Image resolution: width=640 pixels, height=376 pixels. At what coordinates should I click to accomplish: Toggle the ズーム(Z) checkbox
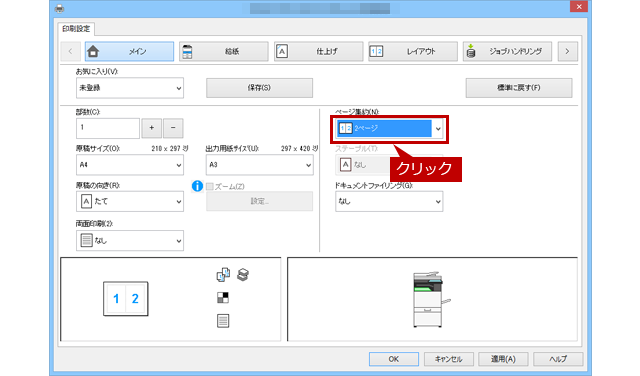tap(210, 187)
